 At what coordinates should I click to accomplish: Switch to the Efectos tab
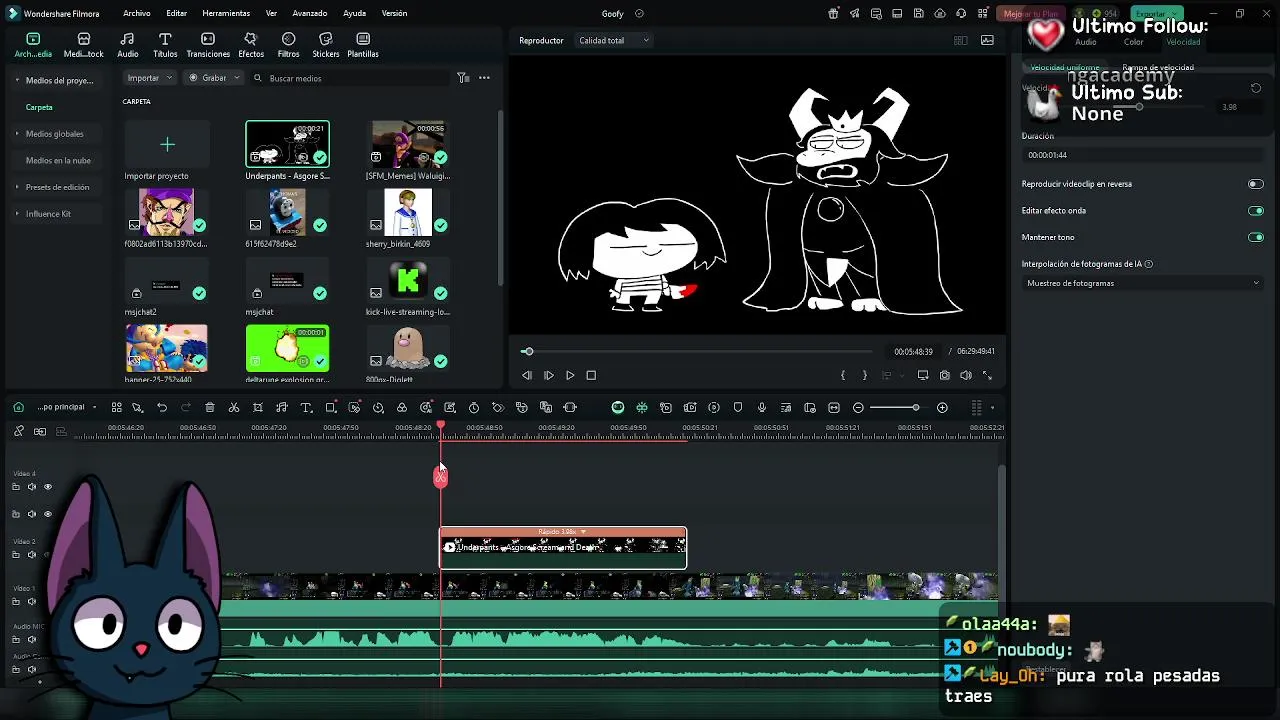pos(251,46)
